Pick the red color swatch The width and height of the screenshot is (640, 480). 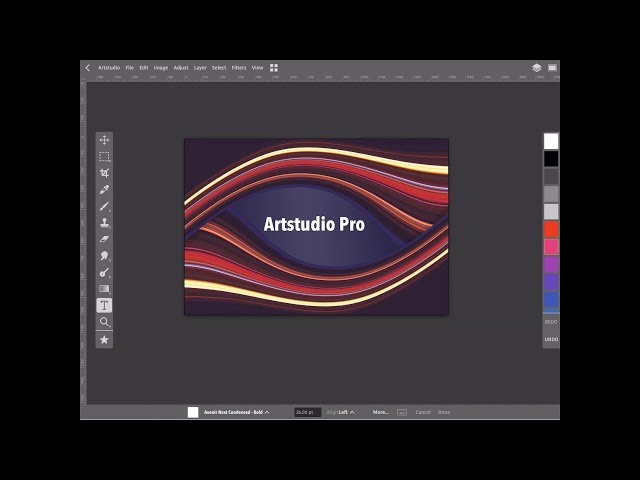tap(551, 229)
